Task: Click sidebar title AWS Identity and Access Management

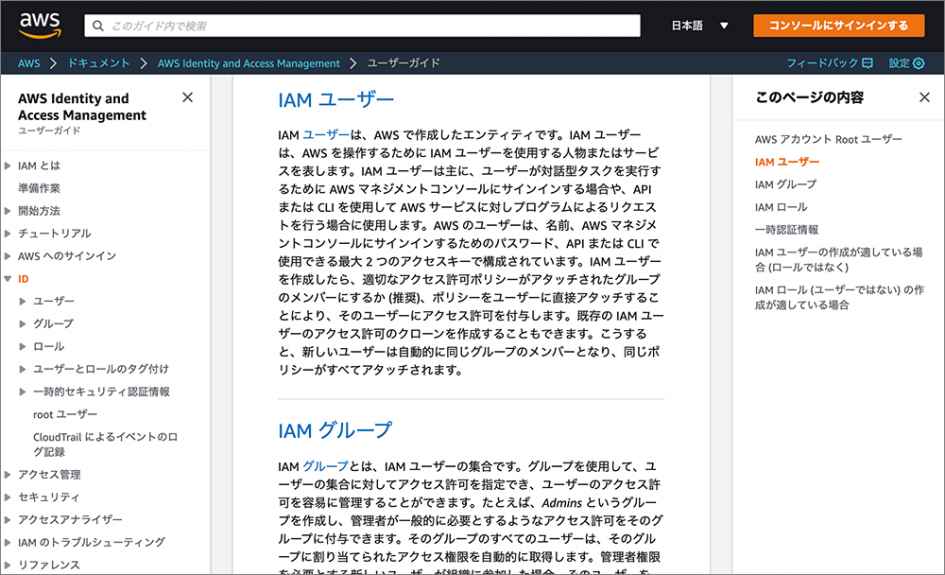Action: pyautogui.click(x=82, y=107)
